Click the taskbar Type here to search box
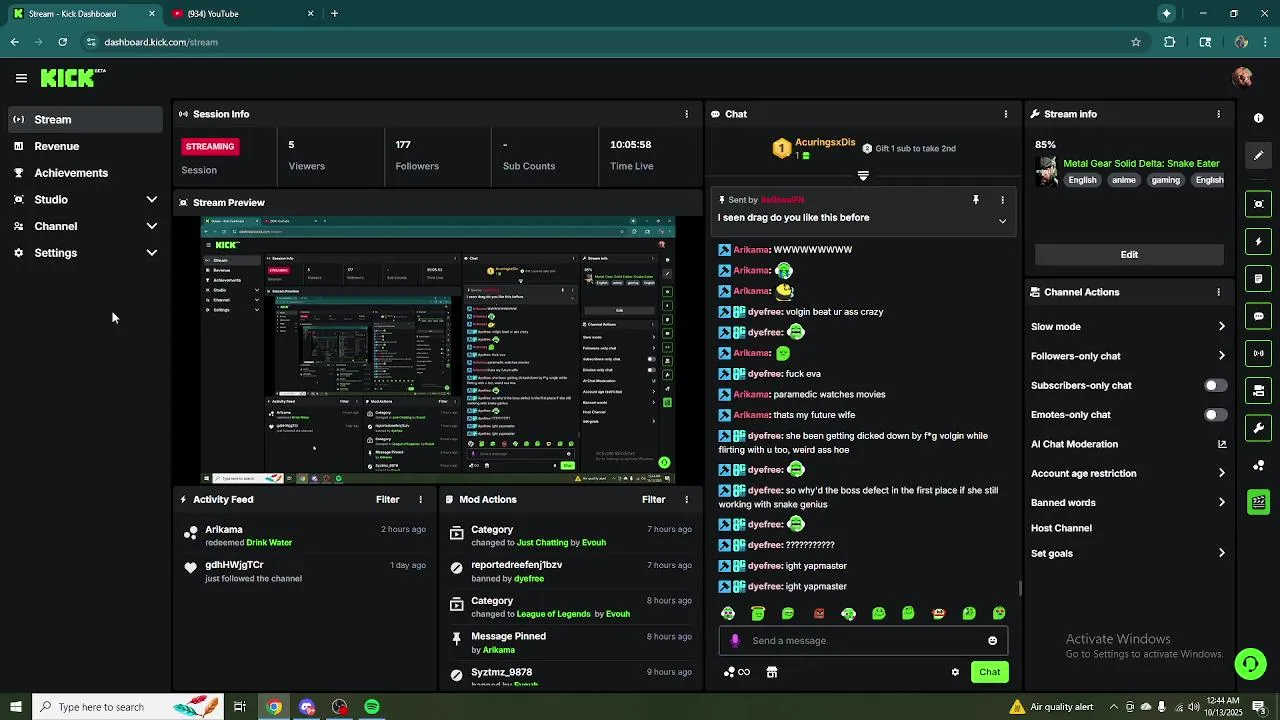The height and width of the screenshot is (720, 1280). (x=128, y=707)
